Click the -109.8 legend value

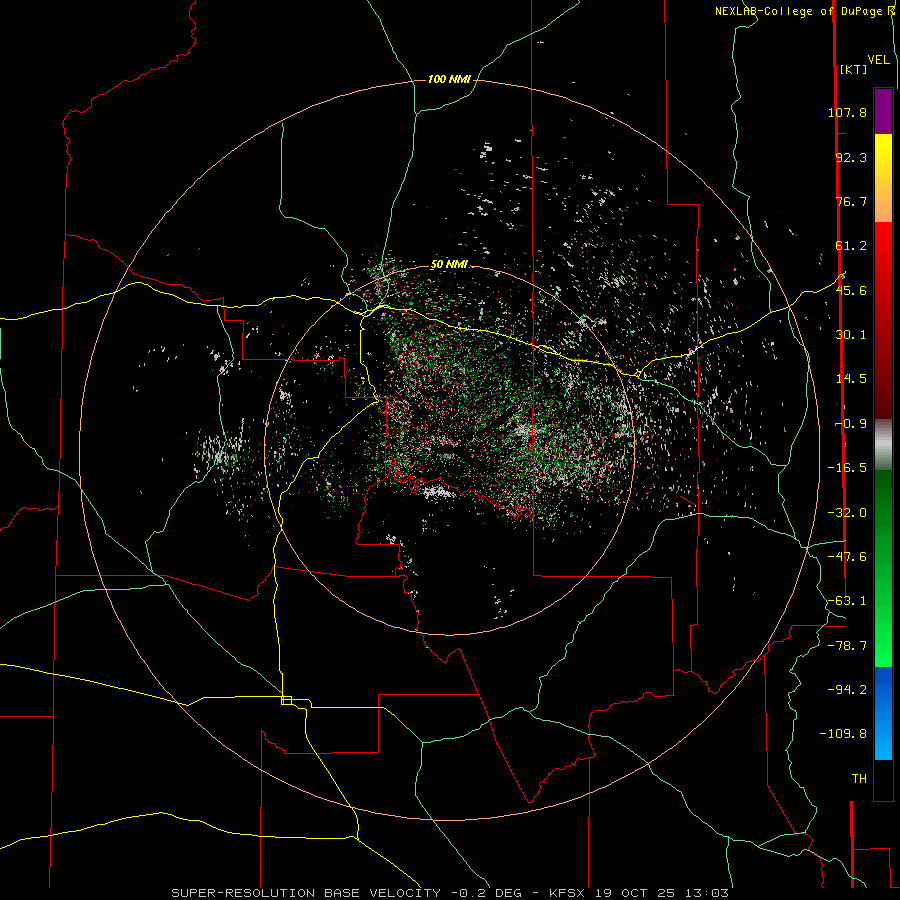click(843, 734)
